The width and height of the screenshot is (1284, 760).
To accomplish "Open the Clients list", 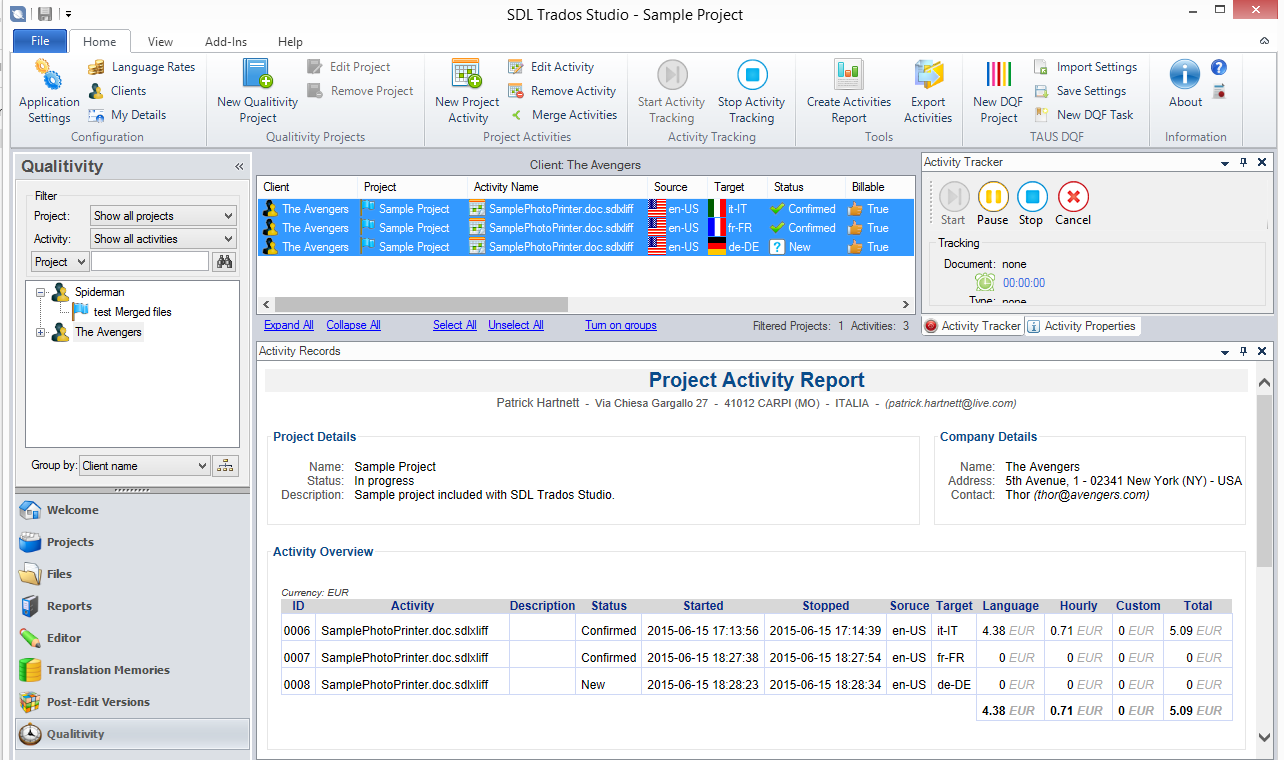I will click(x=117, y=91).
